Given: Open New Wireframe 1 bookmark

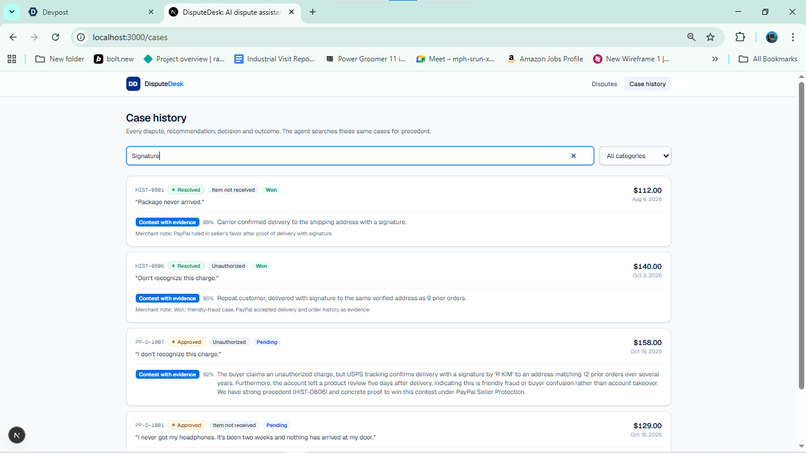Looking at the screenshot, I should pyautogui.click(x=631, y=59).
